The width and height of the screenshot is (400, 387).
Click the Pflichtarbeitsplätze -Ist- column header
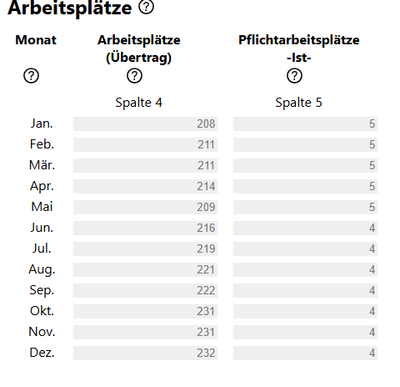[299, 49]
